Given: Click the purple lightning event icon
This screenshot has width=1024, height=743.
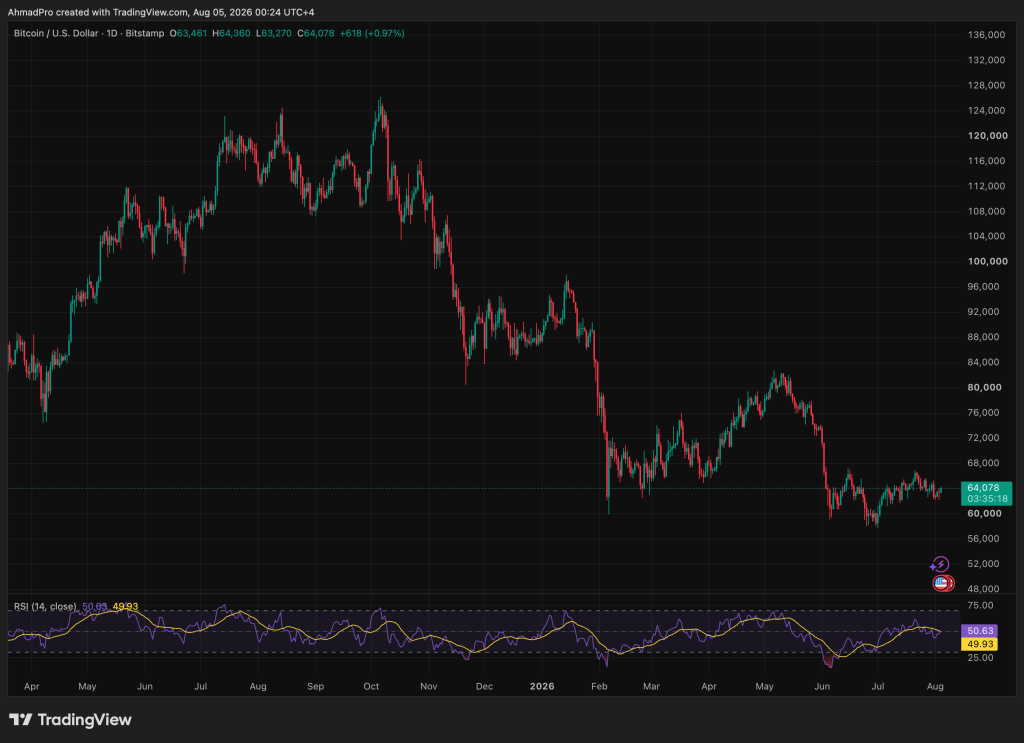Looking at the screenshot, I should pos(940,564).
